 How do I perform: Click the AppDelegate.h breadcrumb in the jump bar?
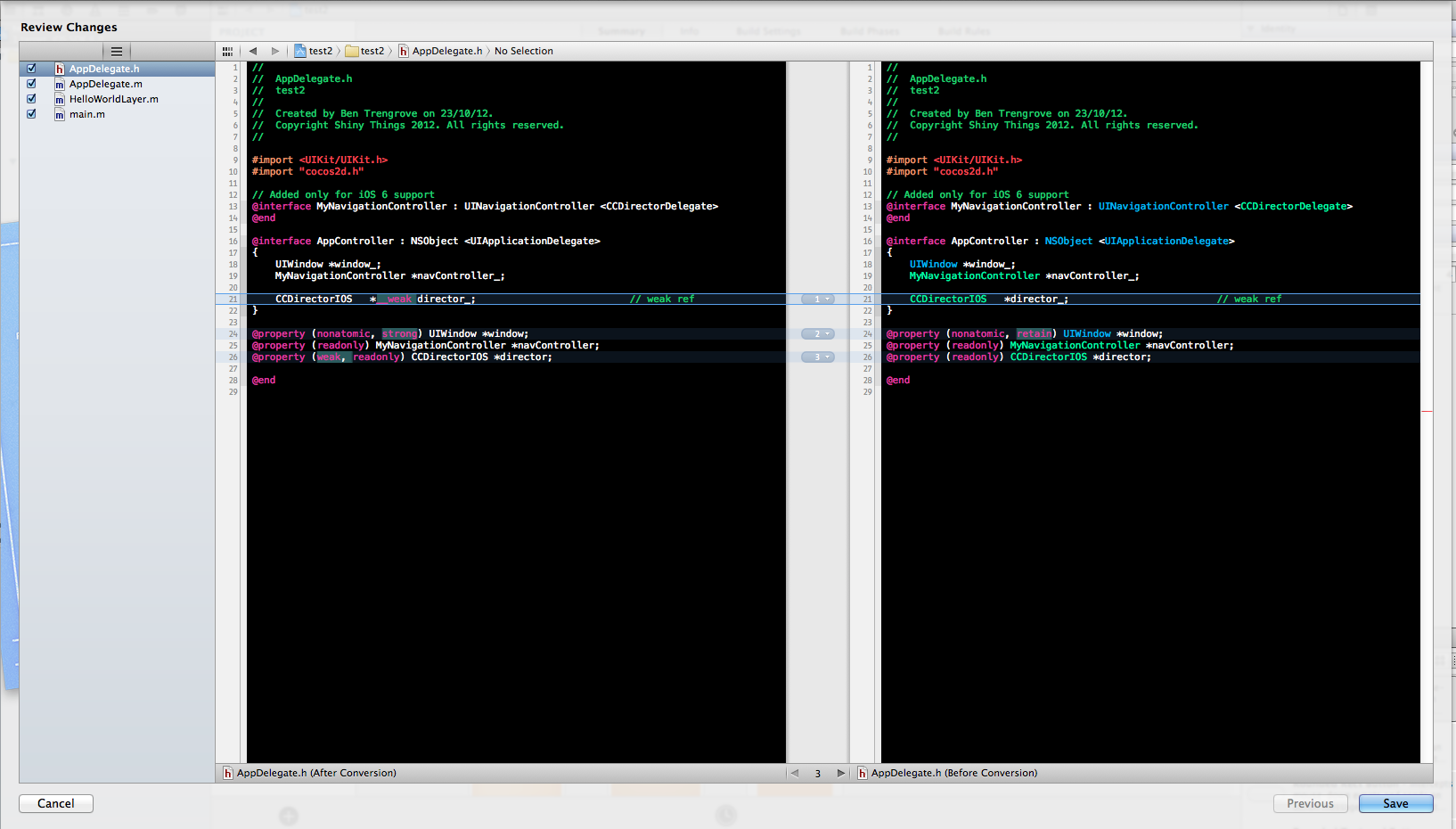440,52
